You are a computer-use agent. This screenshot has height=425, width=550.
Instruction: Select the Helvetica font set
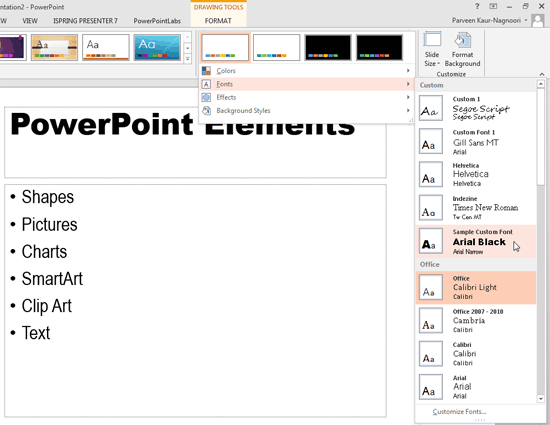476,174
